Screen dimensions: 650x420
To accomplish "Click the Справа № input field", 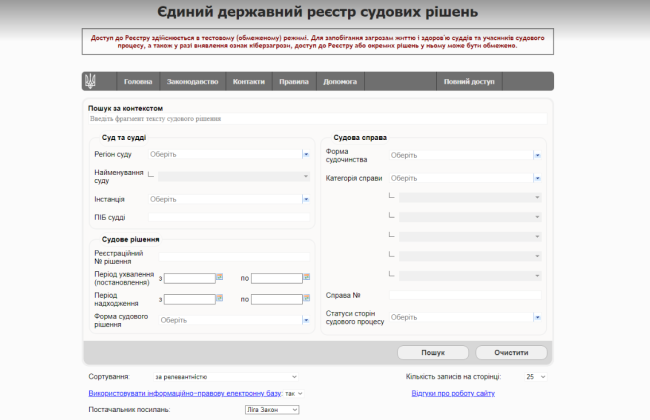I will [465, 295].
